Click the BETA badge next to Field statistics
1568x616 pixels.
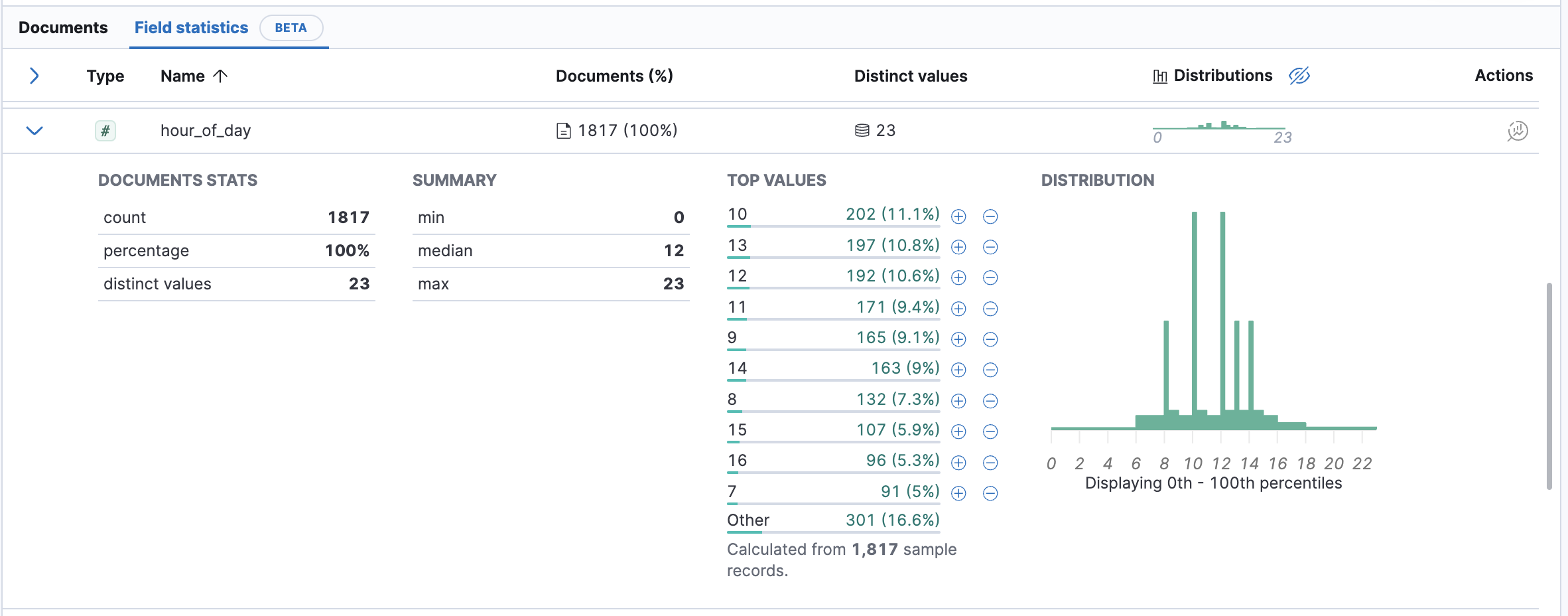[x=291, y=28]
